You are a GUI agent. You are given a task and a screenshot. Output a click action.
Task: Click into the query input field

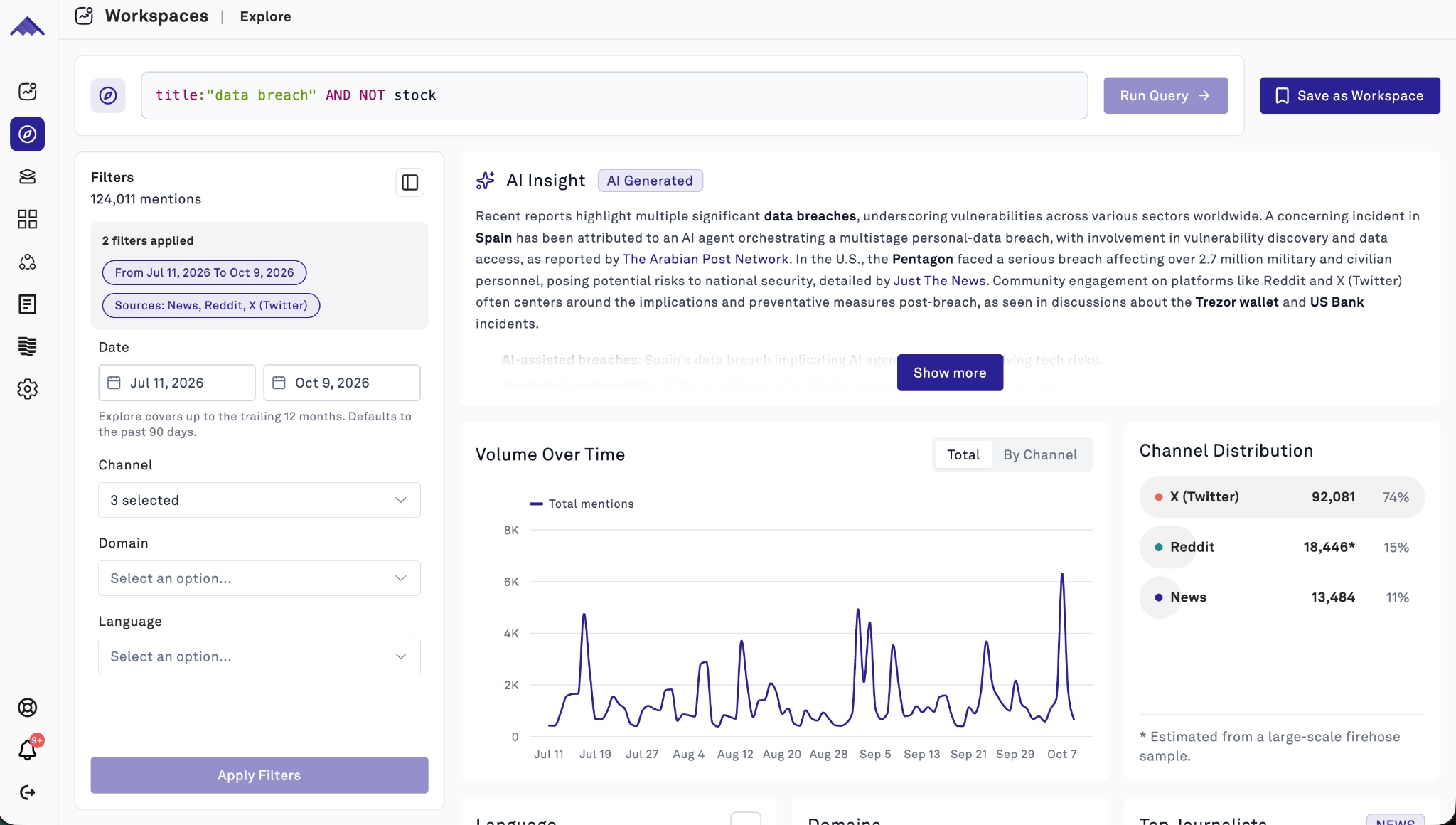(x=614, y=95)
